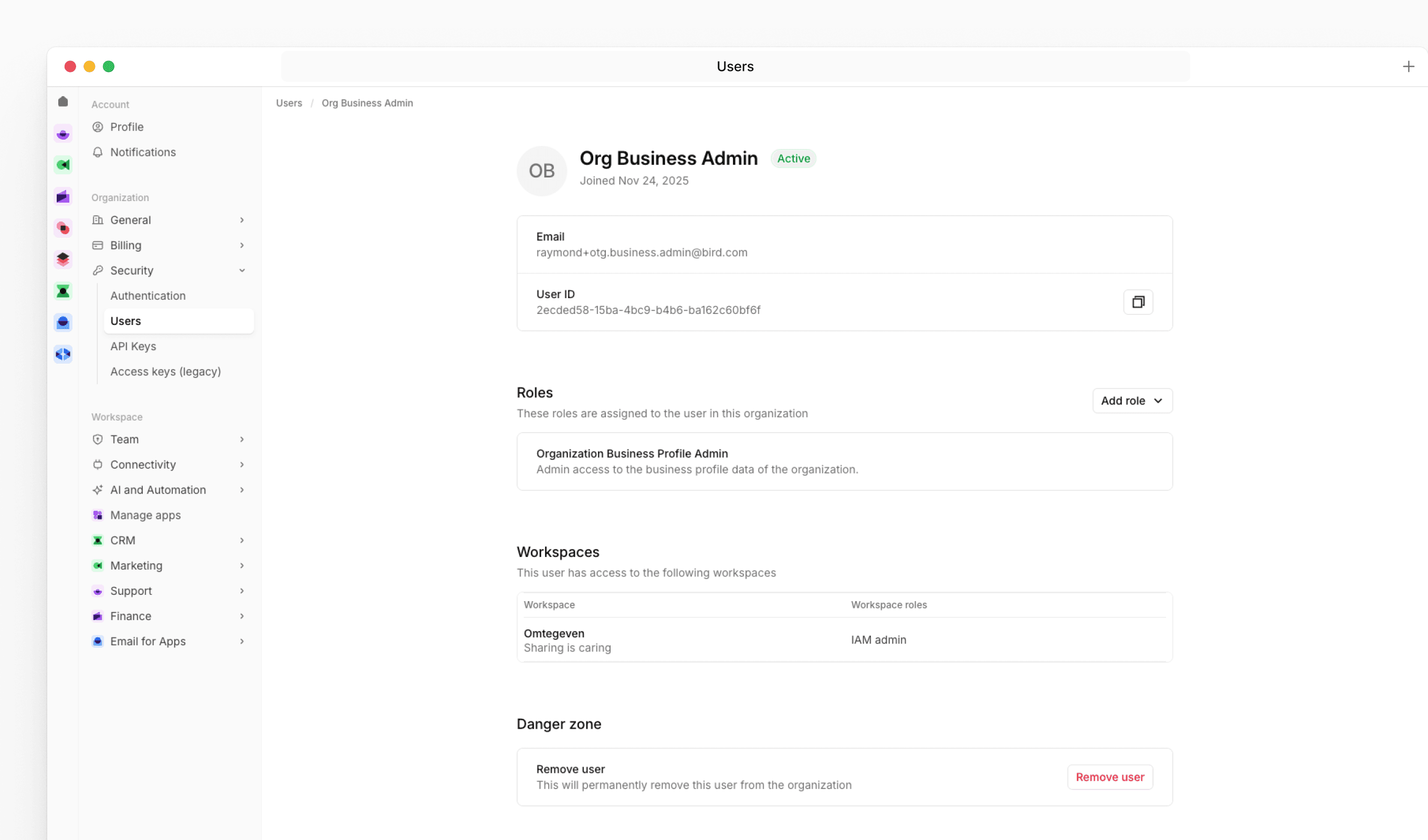1428x840 pixels.
Task: Open the Add role dropdown
Action: pyautogui.click(x=1131, y=401)
